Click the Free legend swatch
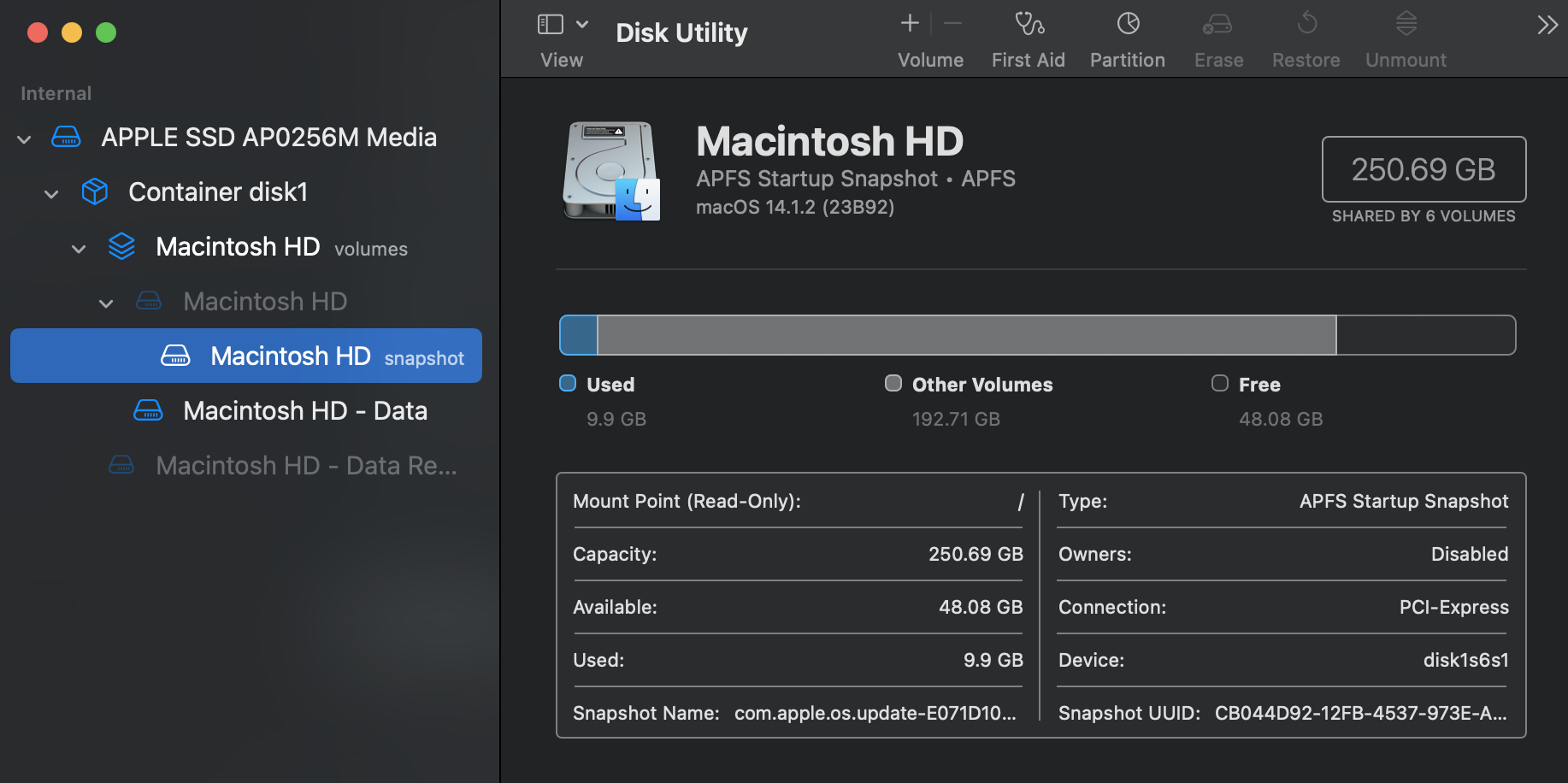The width and height of the screenshot is (1568, 783). [x=1220, y=383]
